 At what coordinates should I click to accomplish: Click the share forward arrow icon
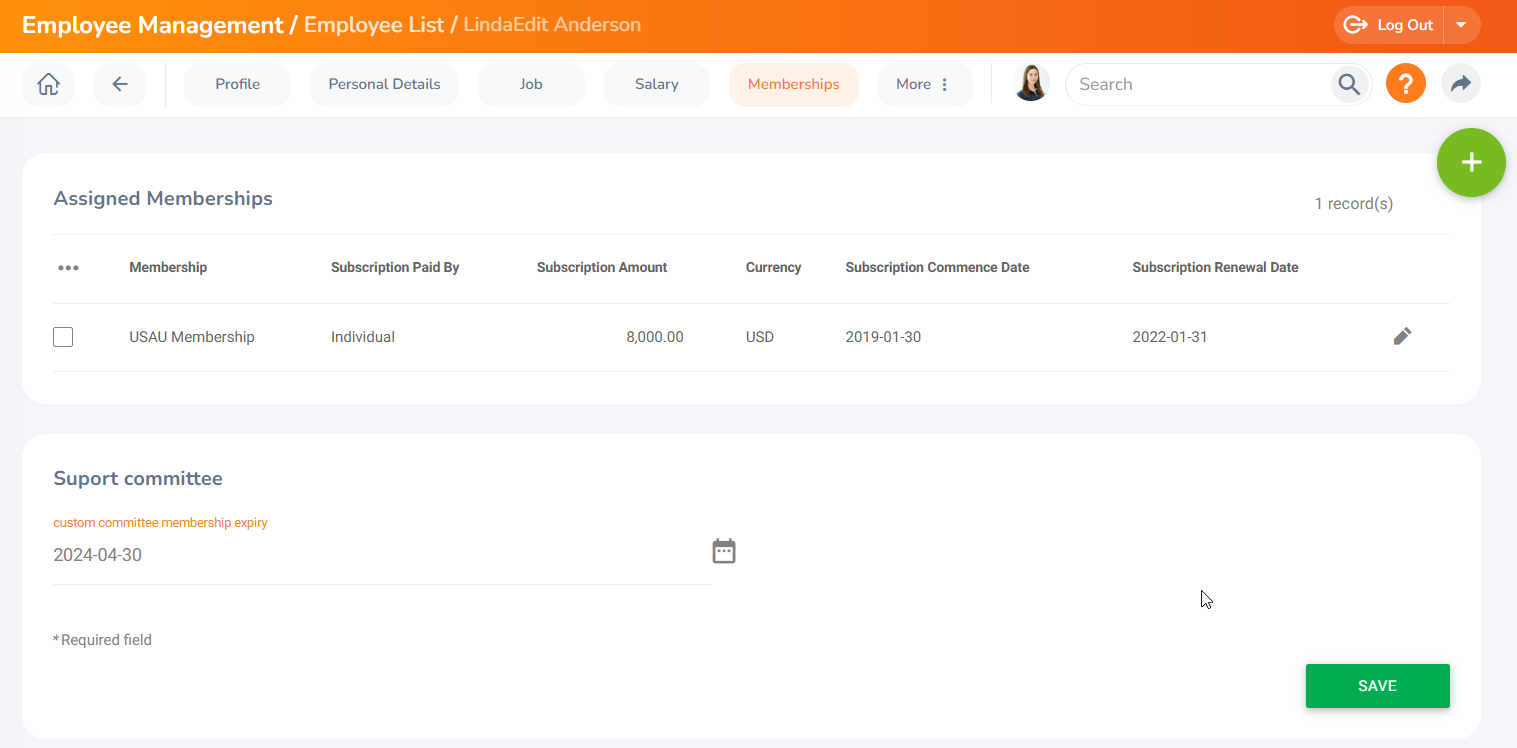pyautogui.click(x=1460, y=84)
